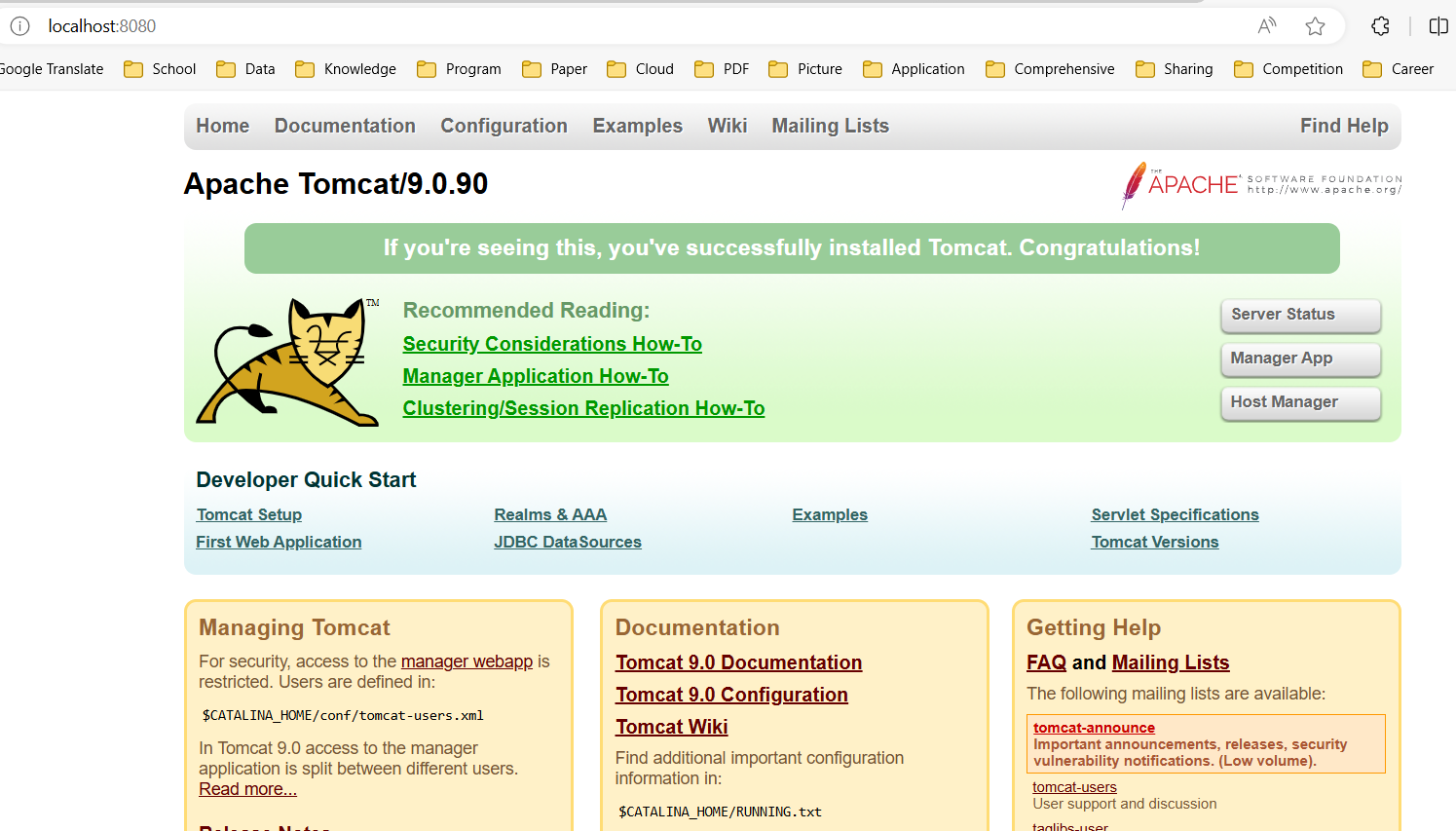
Task: Open the Picture bookmarks folder
Action: point(805,69)
